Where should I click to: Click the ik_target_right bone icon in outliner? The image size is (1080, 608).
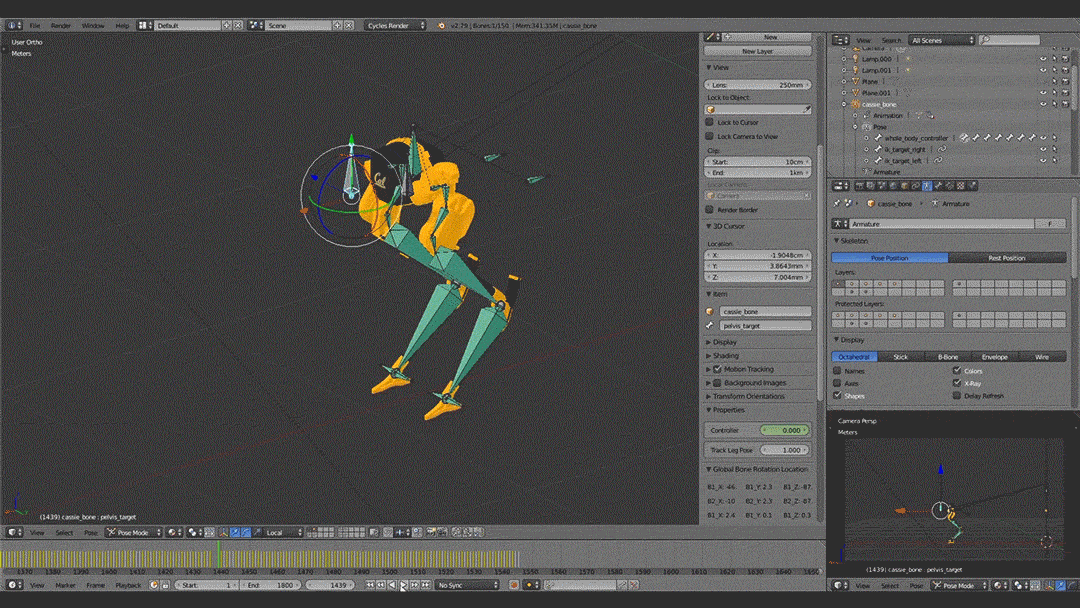pyautogui.click(x=878, y=149)
